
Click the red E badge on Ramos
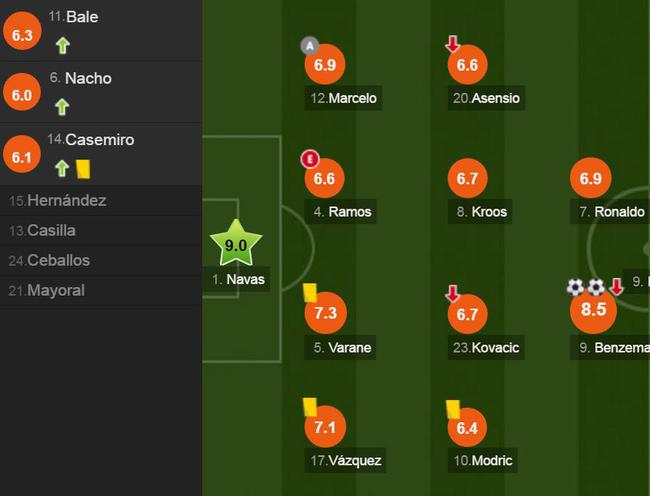(310, 159)
